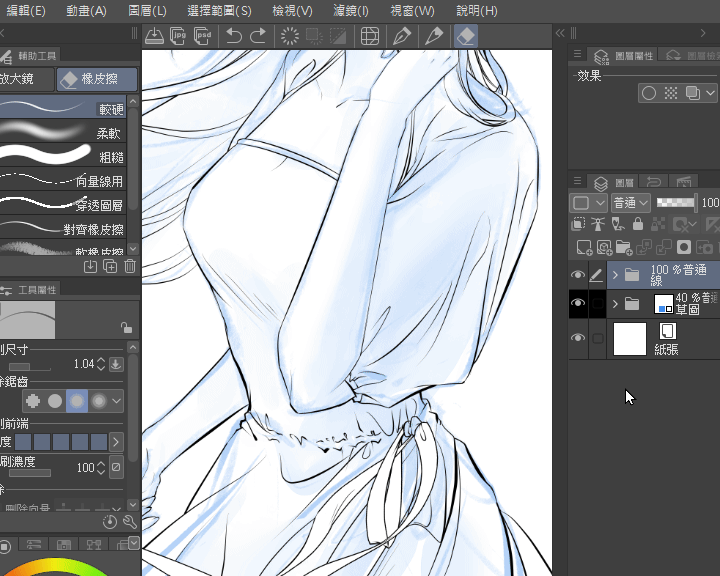Choose the 柔軟 eraser sub tool
The height and width of the screenshot is (576, 720).
click(63, 132)
